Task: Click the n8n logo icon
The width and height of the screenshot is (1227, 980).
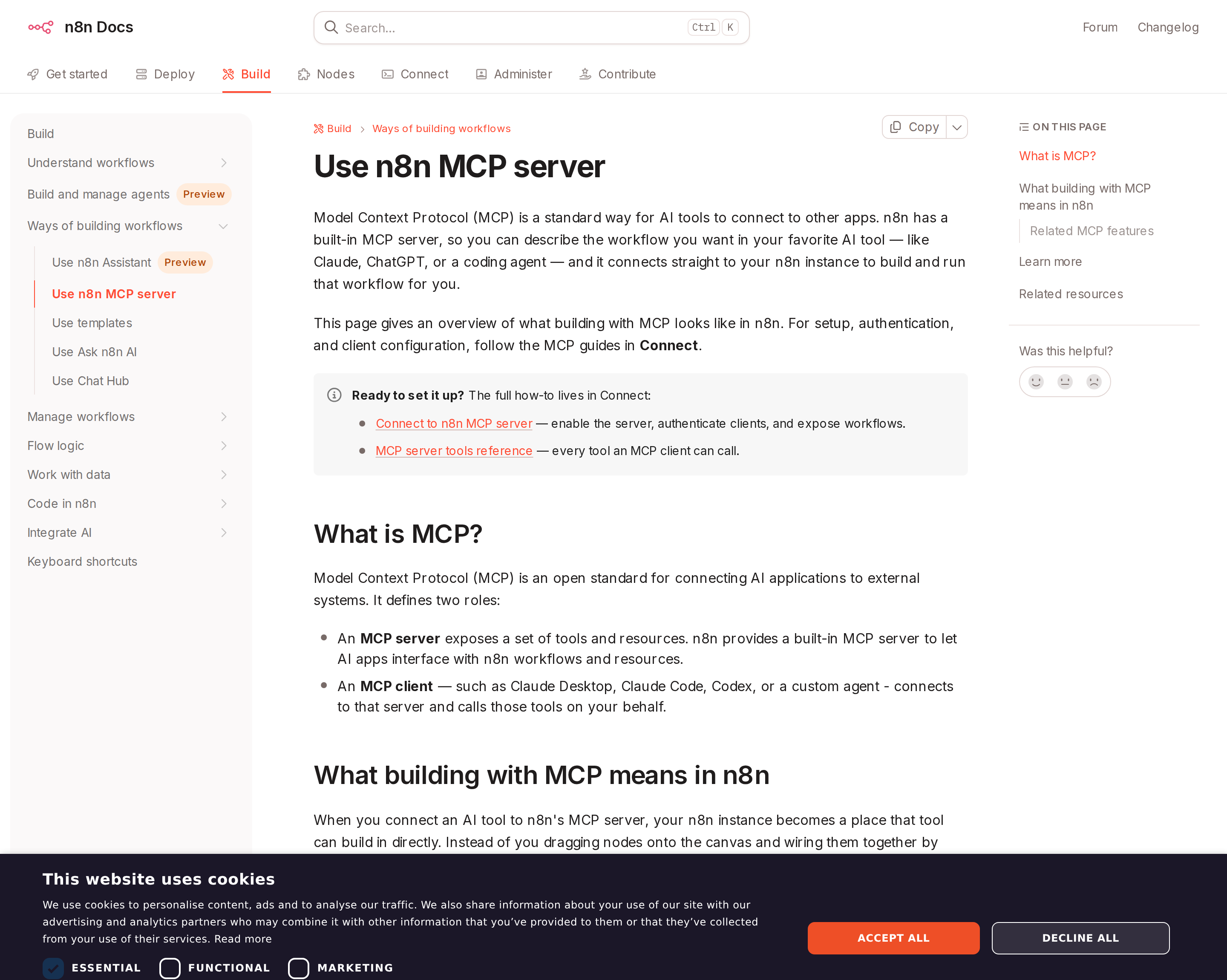Action: 41,27
